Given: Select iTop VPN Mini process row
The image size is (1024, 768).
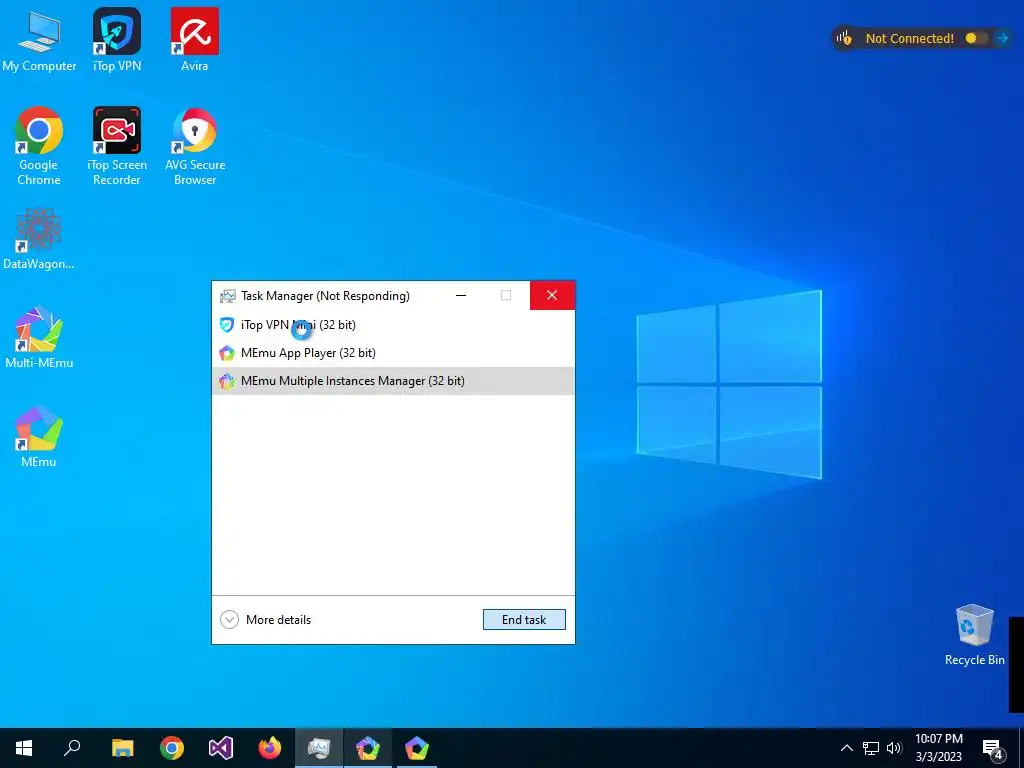Looking at the screenshot, I should tap(393, 325).
